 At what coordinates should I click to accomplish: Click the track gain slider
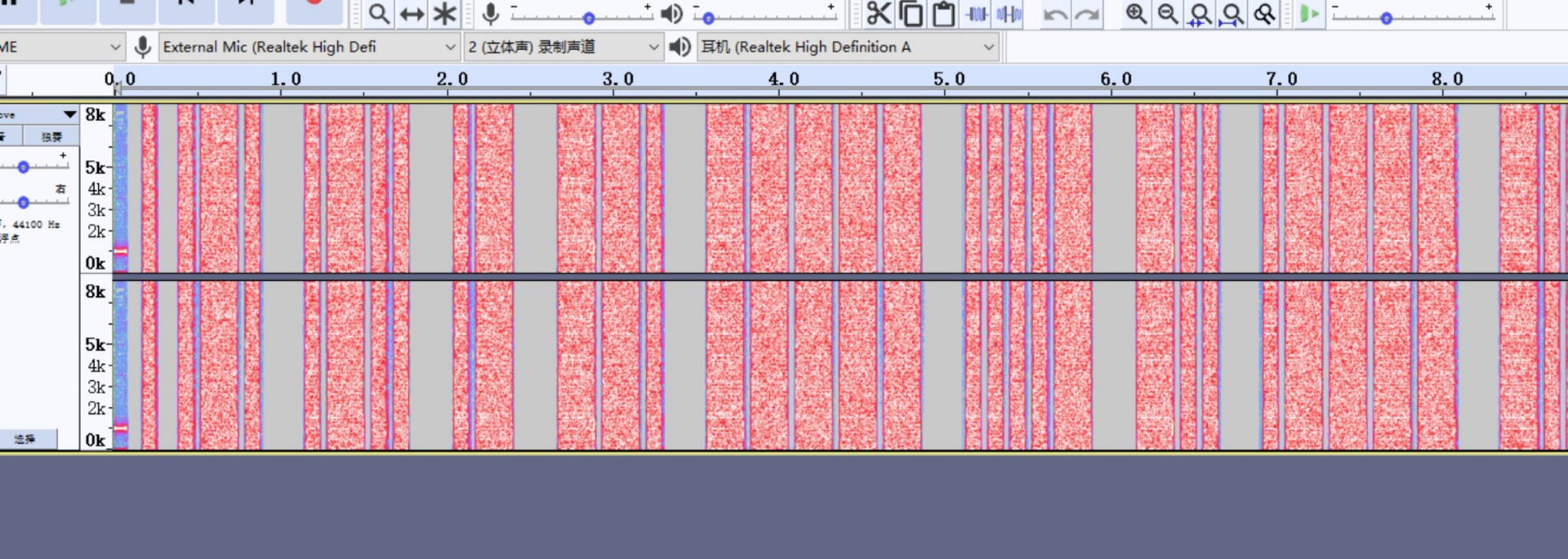click(x=24, y=166)
